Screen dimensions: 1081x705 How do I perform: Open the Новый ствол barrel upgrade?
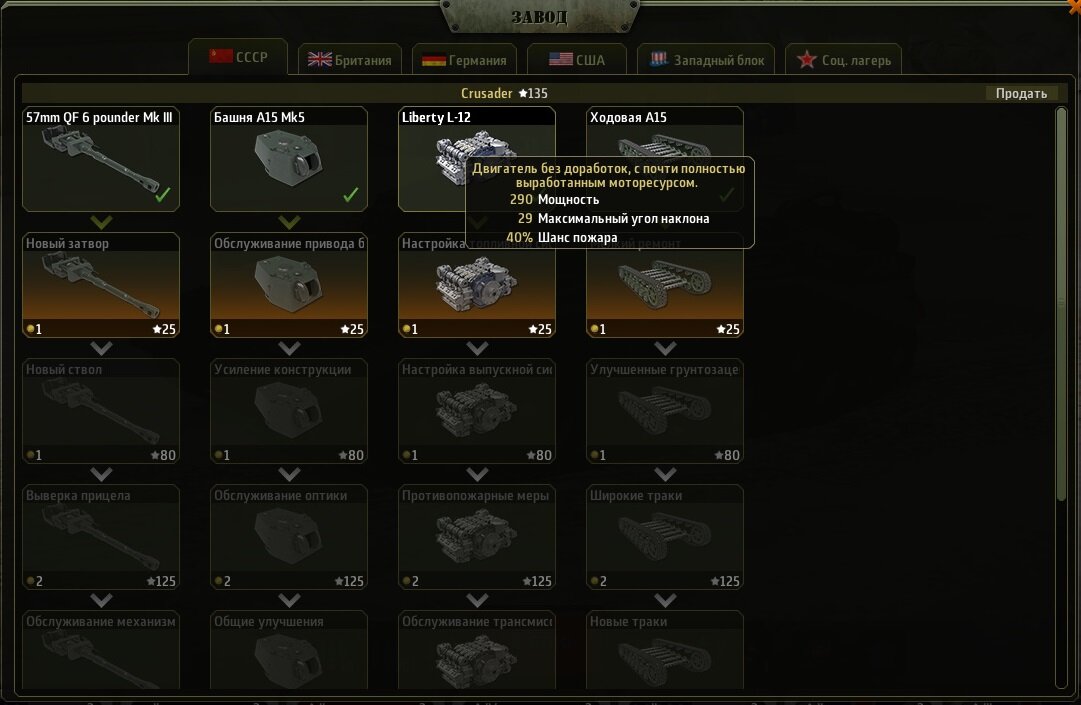pos(101,411)
